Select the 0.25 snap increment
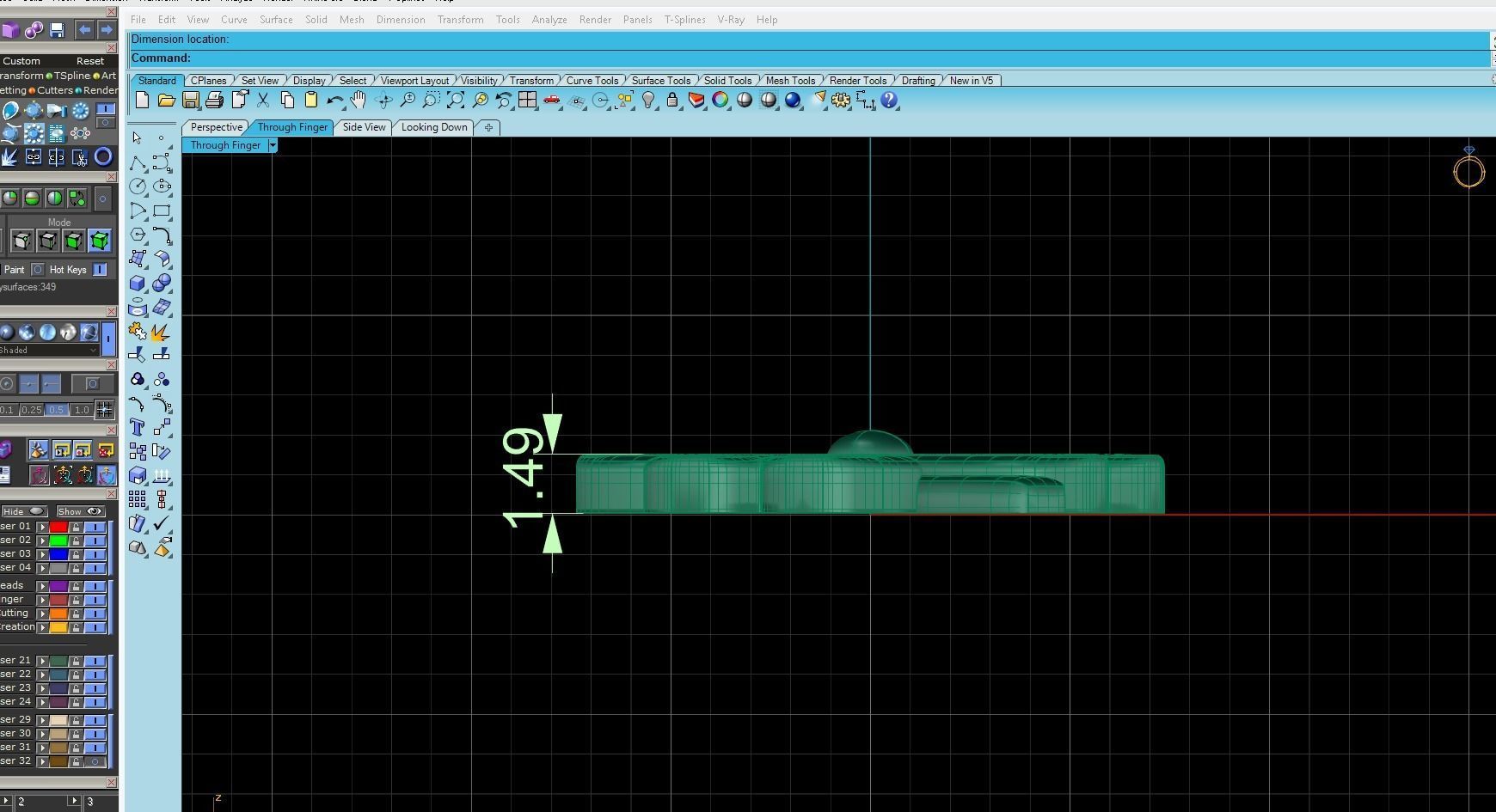The height and width of the screenshot is (812, 1496). (32, 410)
